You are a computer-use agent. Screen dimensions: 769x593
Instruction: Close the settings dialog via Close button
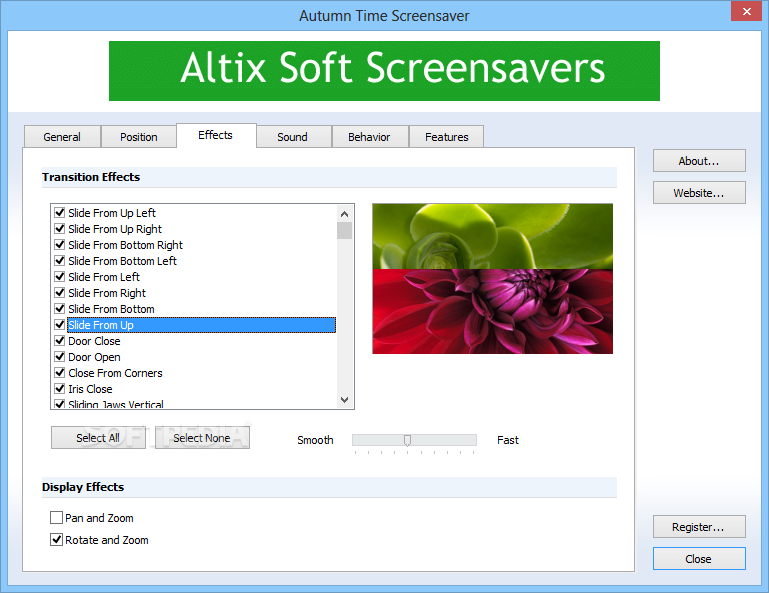[699, 559]
